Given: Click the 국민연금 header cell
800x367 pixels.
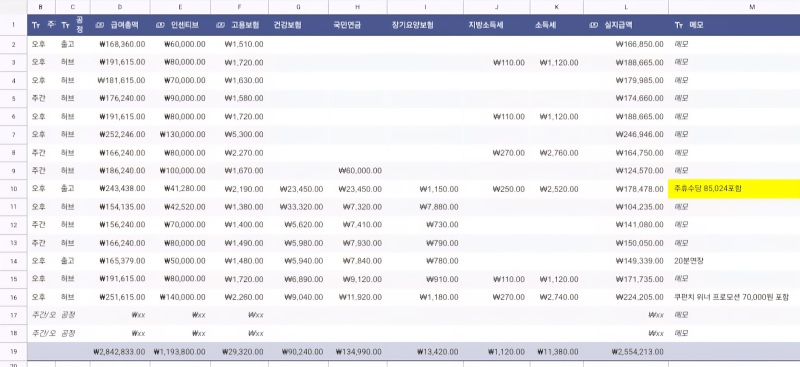Looking at the screenshot, I should pos(358,25).
